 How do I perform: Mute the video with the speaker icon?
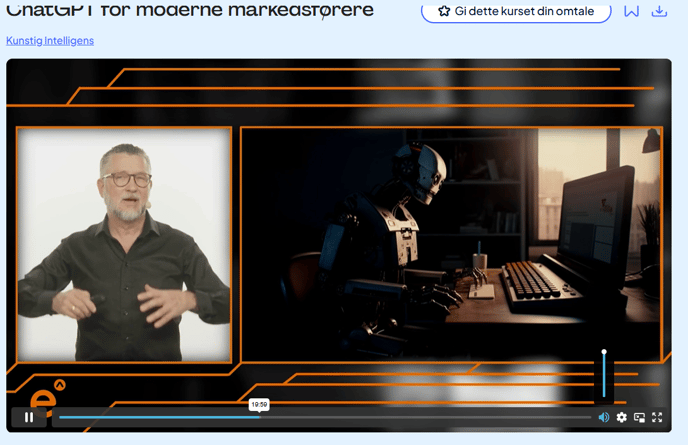pyautogui.click(x=604, y=417)
